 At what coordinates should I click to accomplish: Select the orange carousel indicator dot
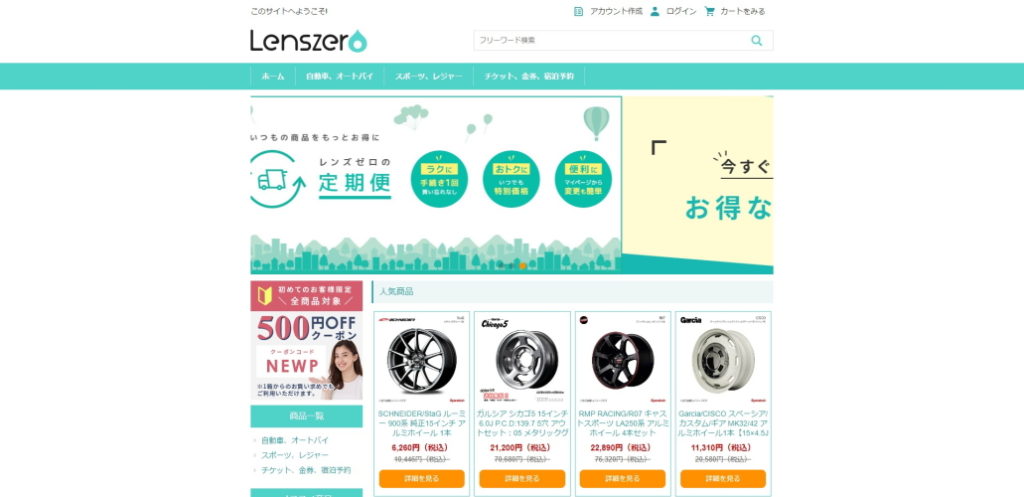522,266
